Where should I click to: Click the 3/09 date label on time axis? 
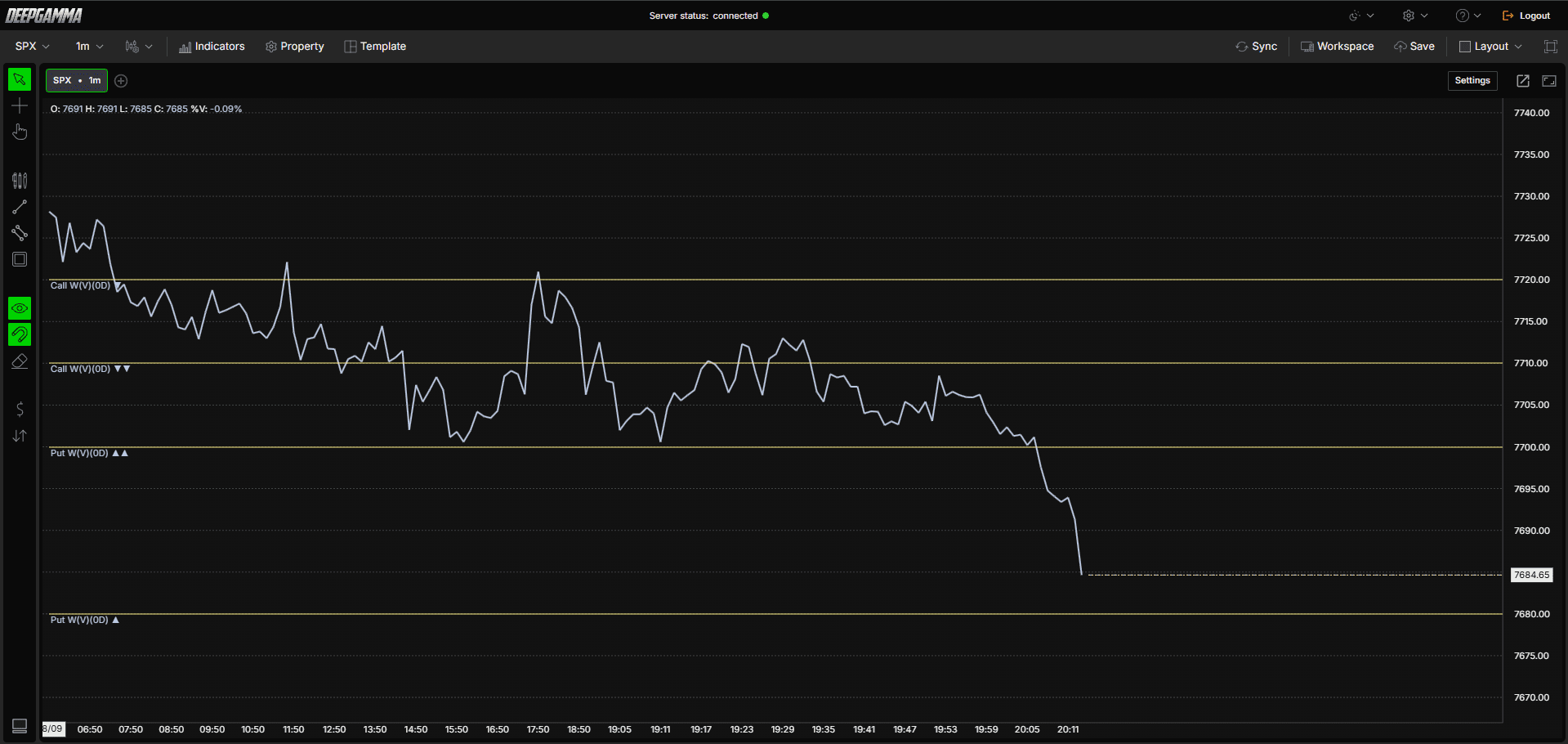53,728
